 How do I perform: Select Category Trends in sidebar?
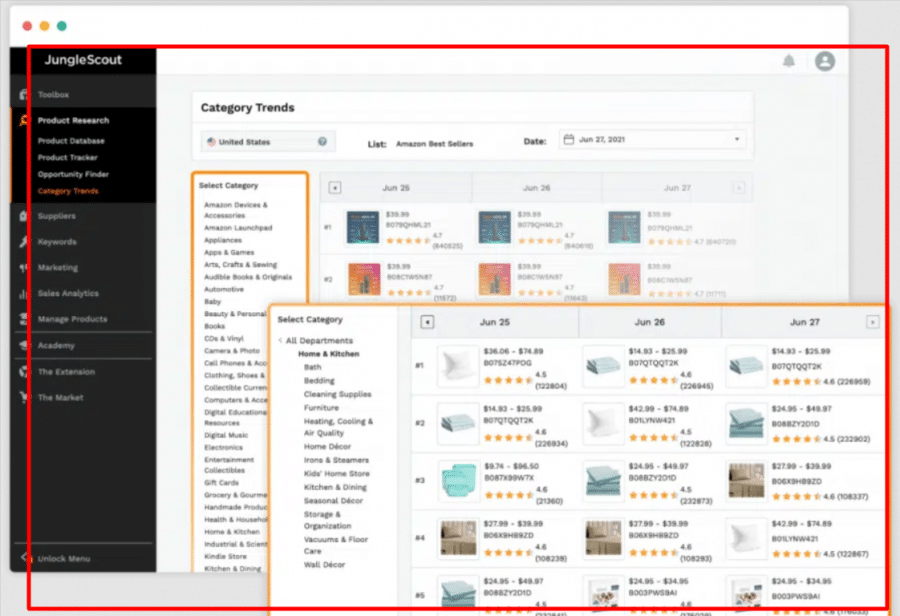[68, 191]
